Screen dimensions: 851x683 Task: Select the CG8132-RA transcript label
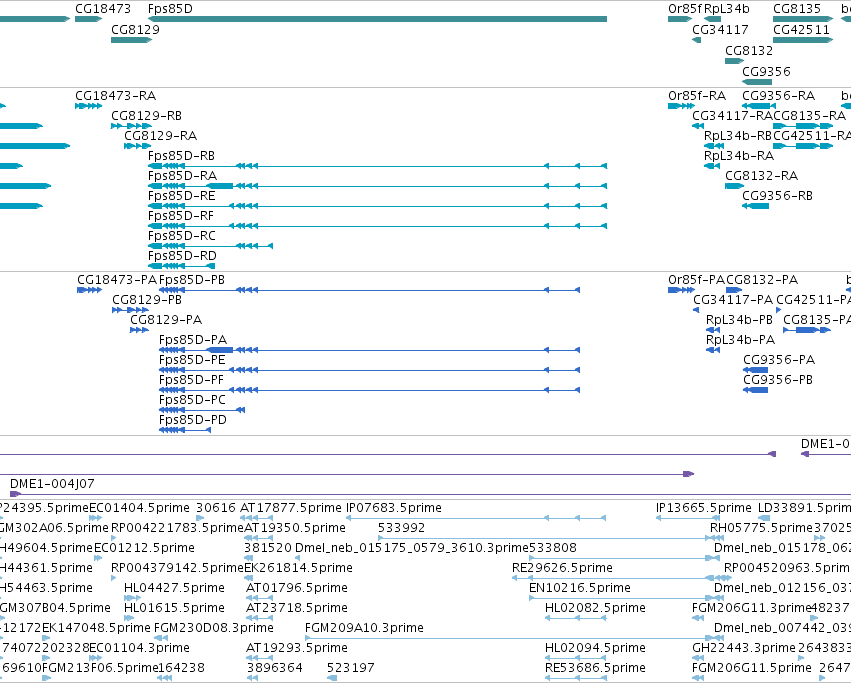761,176
